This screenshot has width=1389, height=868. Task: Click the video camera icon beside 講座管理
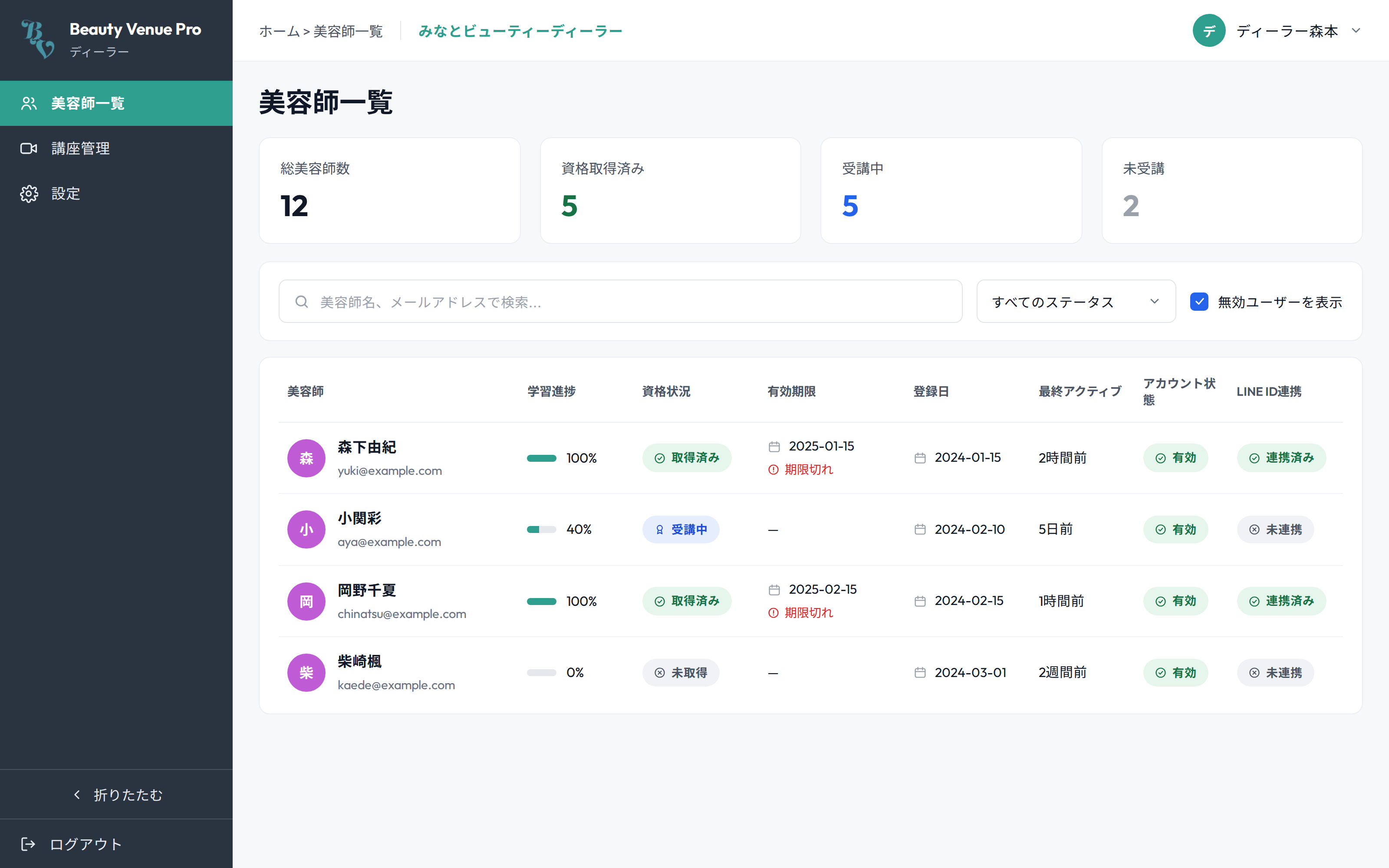(x=29, y=149)
